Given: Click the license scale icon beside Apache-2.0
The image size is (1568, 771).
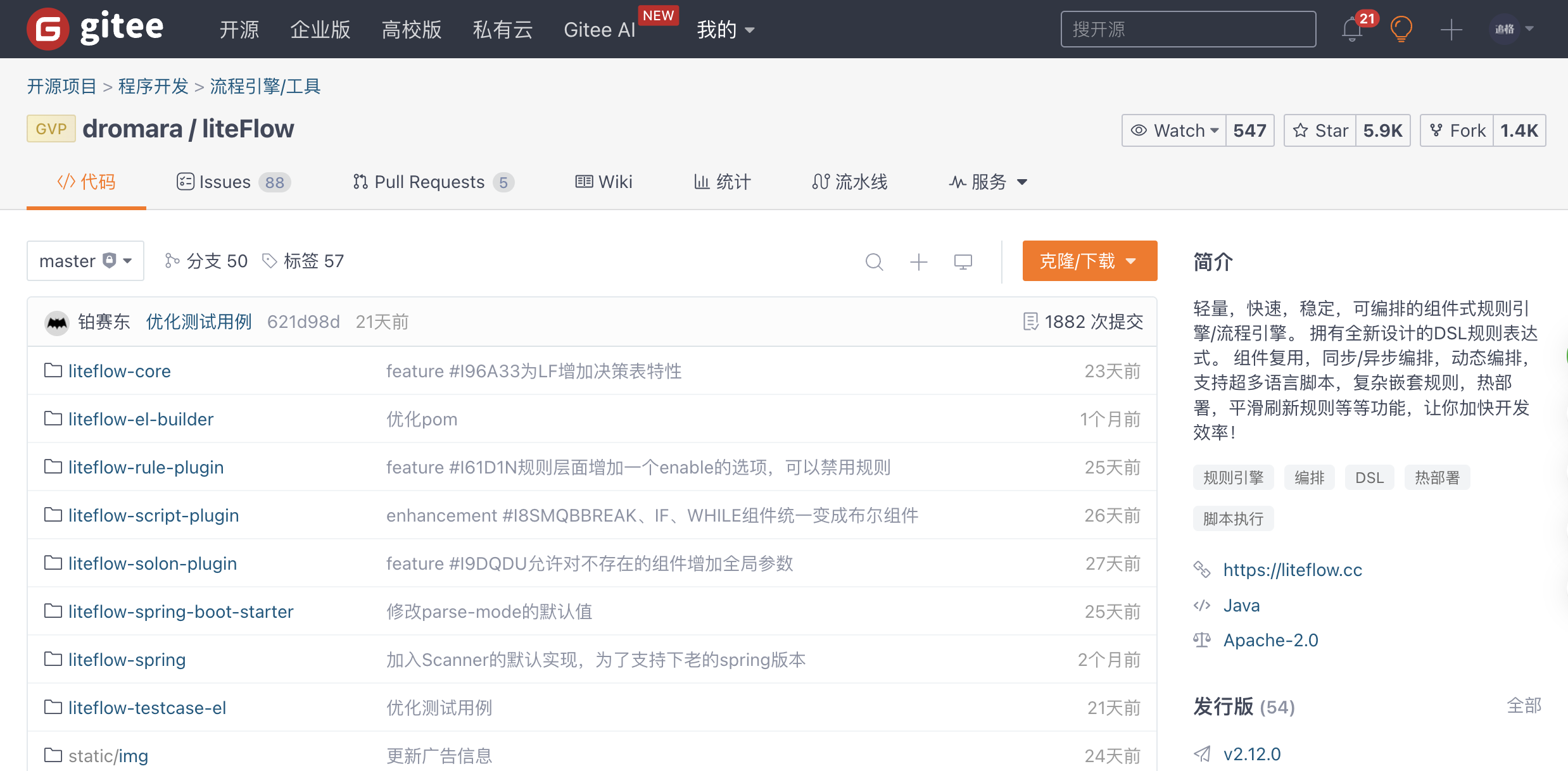Looking at the screenshot, I should tap(1202, 640).
